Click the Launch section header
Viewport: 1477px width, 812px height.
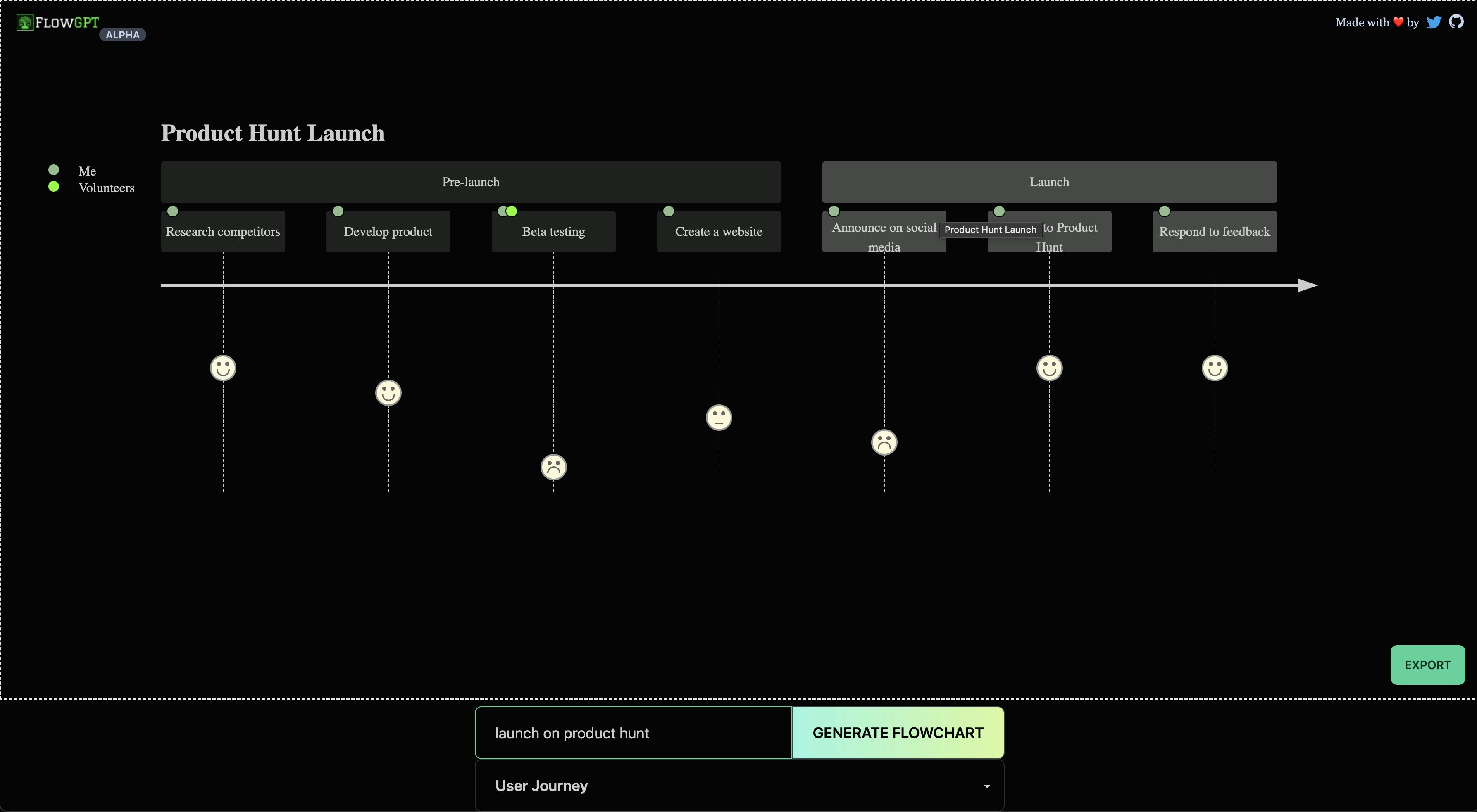pyautogui.click(x=1049, y=182)
